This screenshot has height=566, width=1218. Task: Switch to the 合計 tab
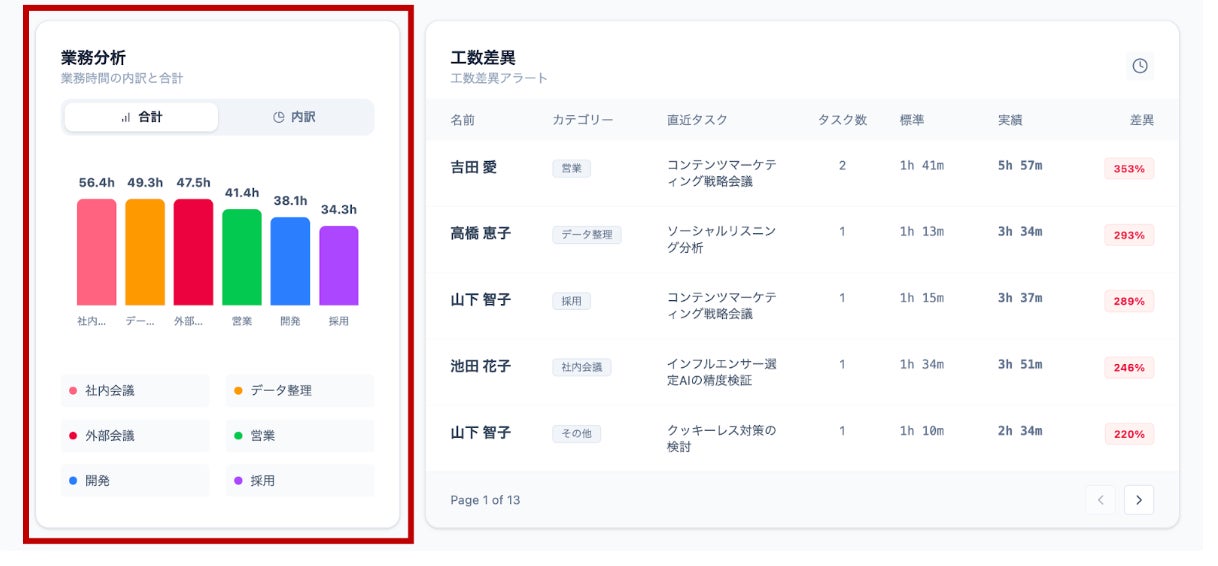pos(141,117)
